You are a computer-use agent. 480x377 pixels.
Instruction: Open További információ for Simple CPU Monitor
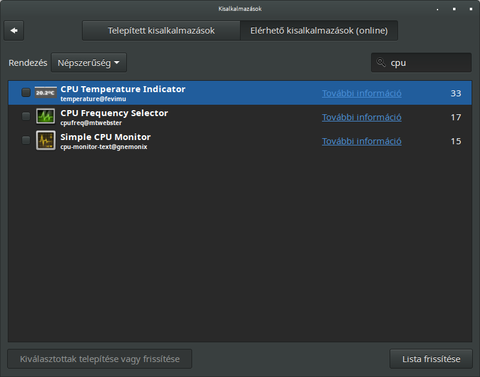pos(362,141)
